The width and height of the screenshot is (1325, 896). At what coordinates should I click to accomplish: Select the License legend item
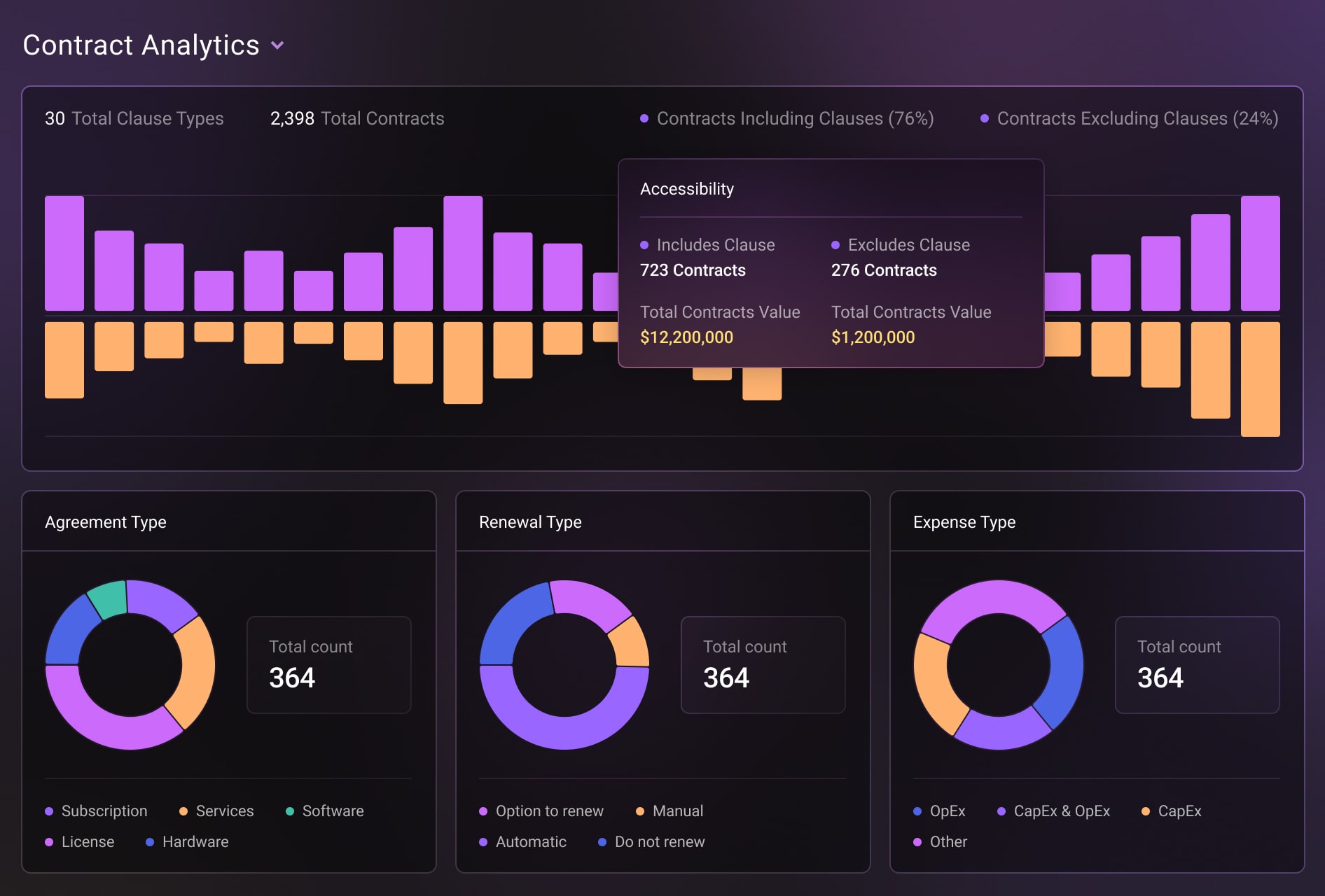coord(80,841)
